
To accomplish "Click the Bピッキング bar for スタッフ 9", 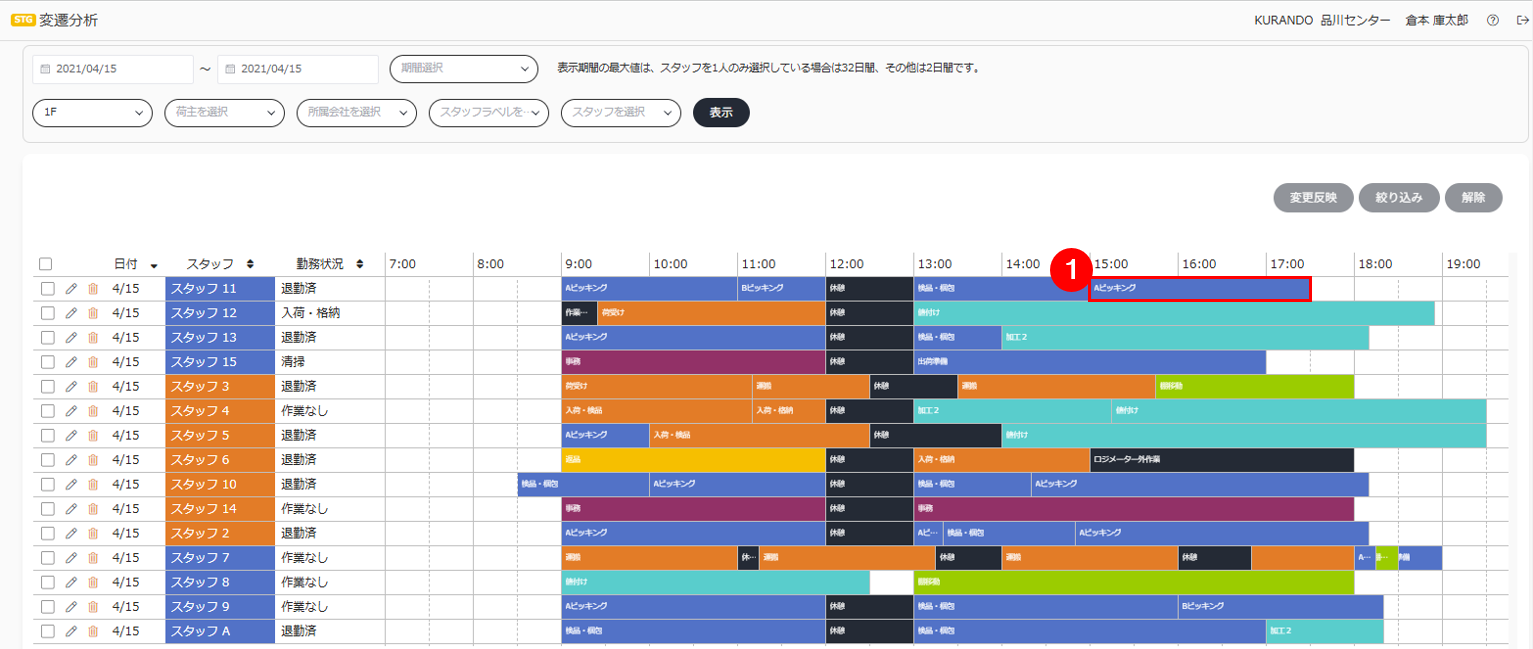I will (x=1280, y=607).
